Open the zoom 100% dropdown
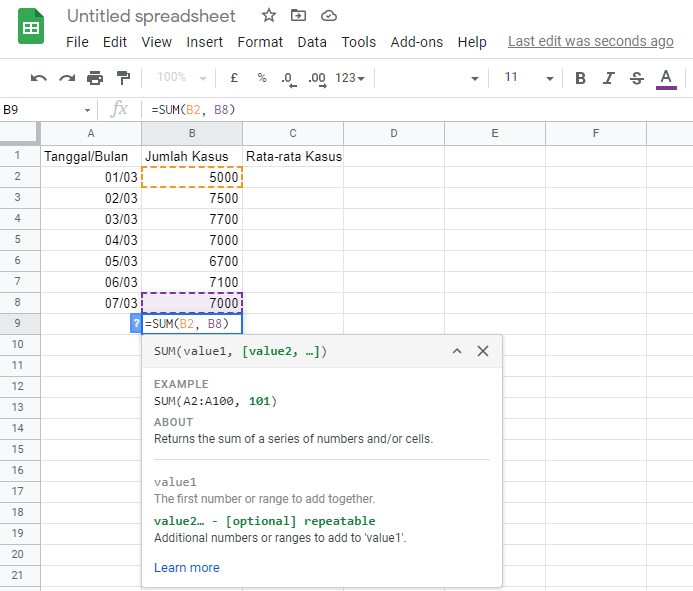The width and height of the screenshot is (693, 591). pyautogui.click(x=182, y=78)
